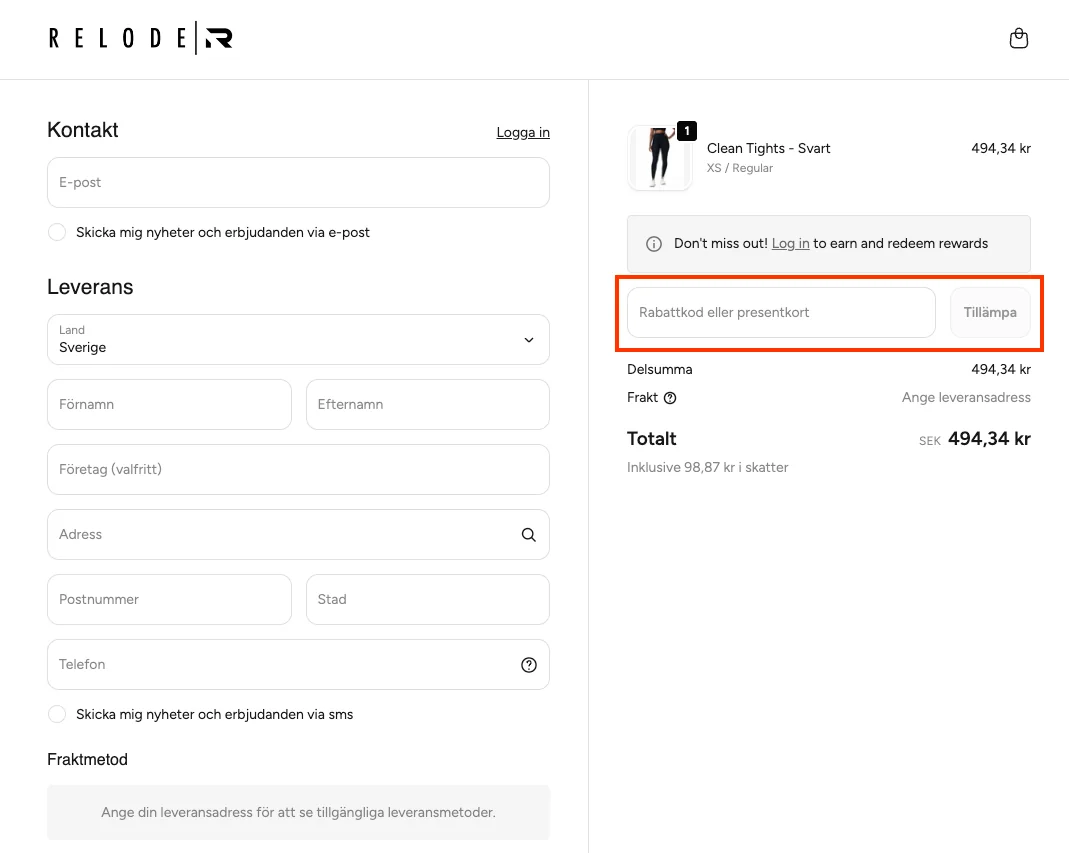Image resolution: width=1069 pixels, height=853 pixels.
Task: Click the Frakt info question icon
Action: pyautogui.click(x=670, y=398)
